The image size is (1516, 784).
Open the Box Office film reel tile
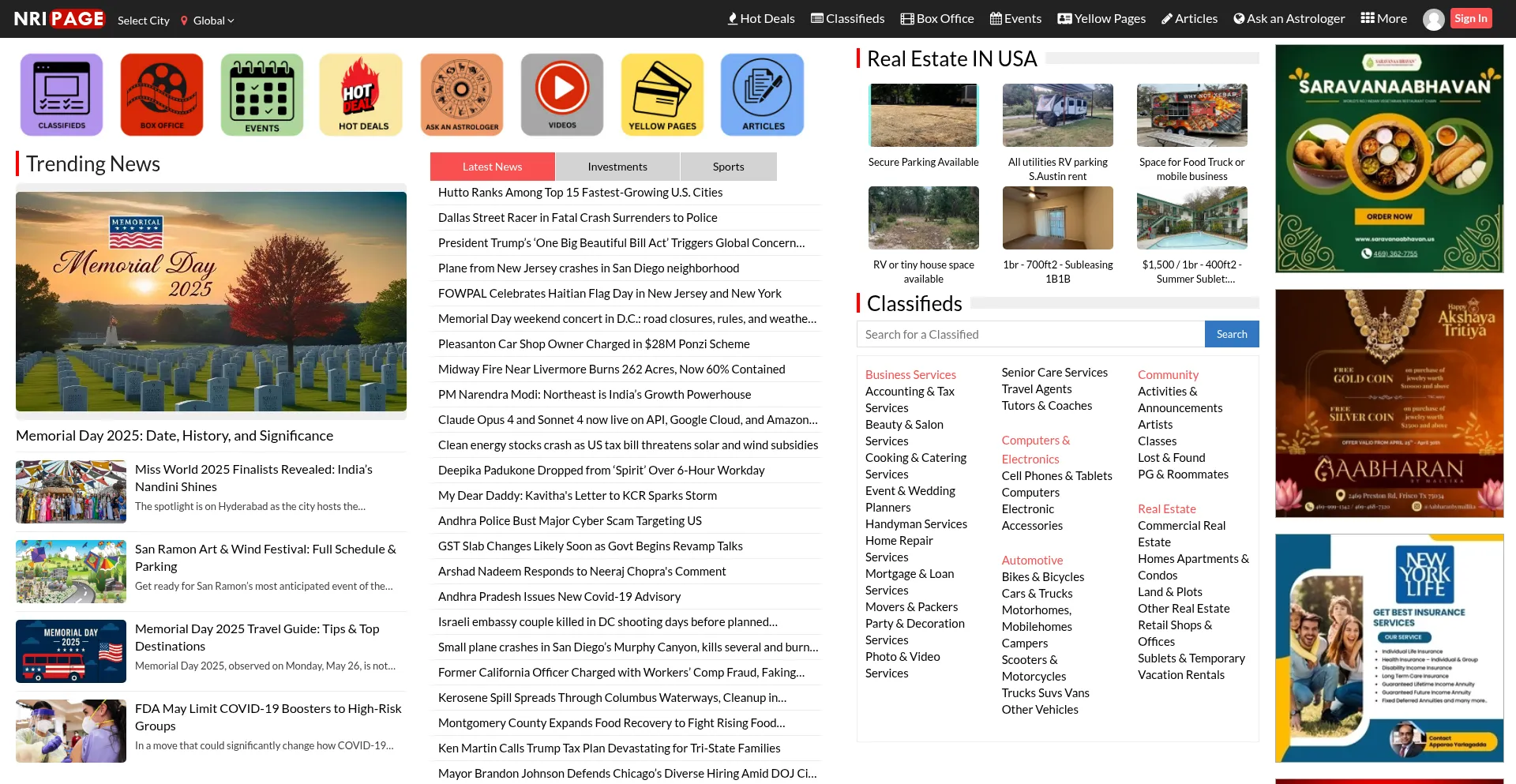click(x=162, y=95)
